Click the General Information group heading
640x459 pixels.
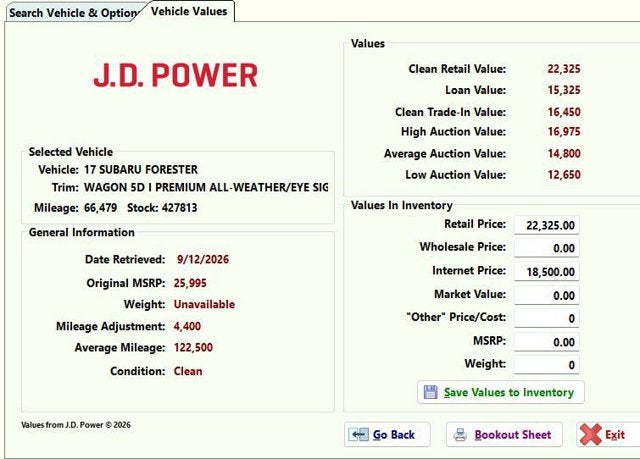click(x=82, y=232)
